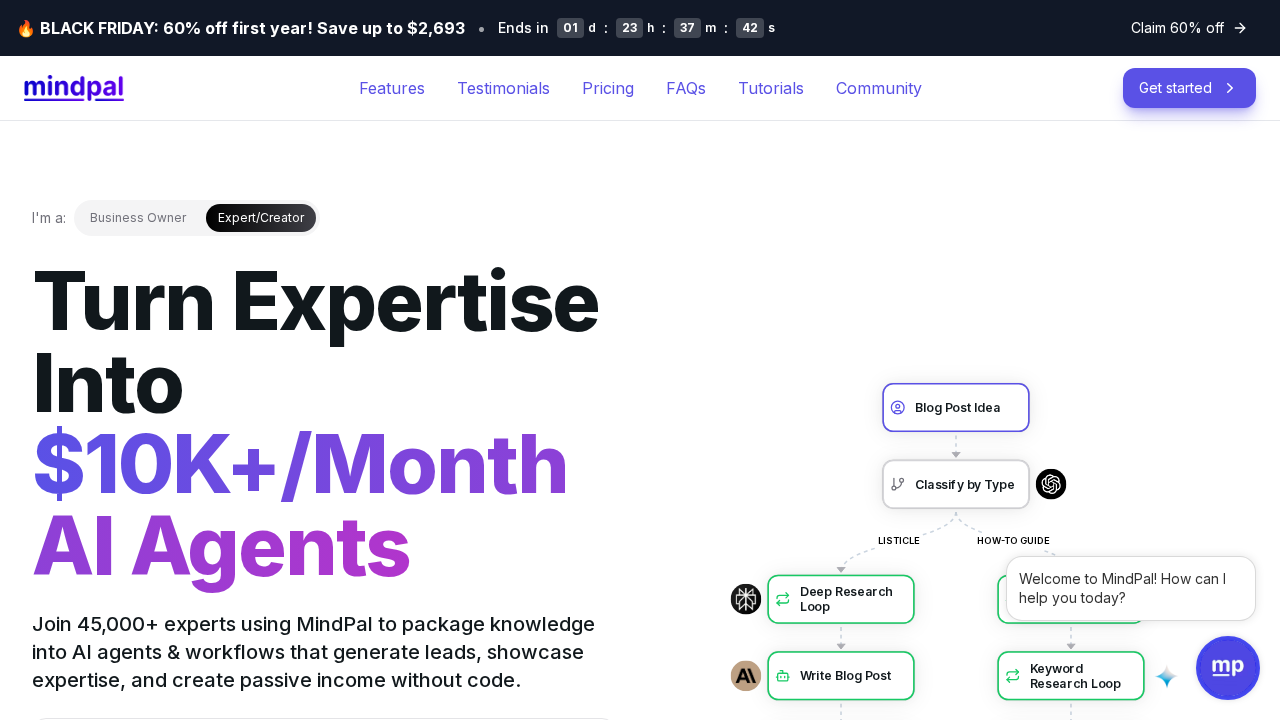1280x720 pixels.
Task: Click the robot icon in Write Blog Post node
Action: (783, 676)
